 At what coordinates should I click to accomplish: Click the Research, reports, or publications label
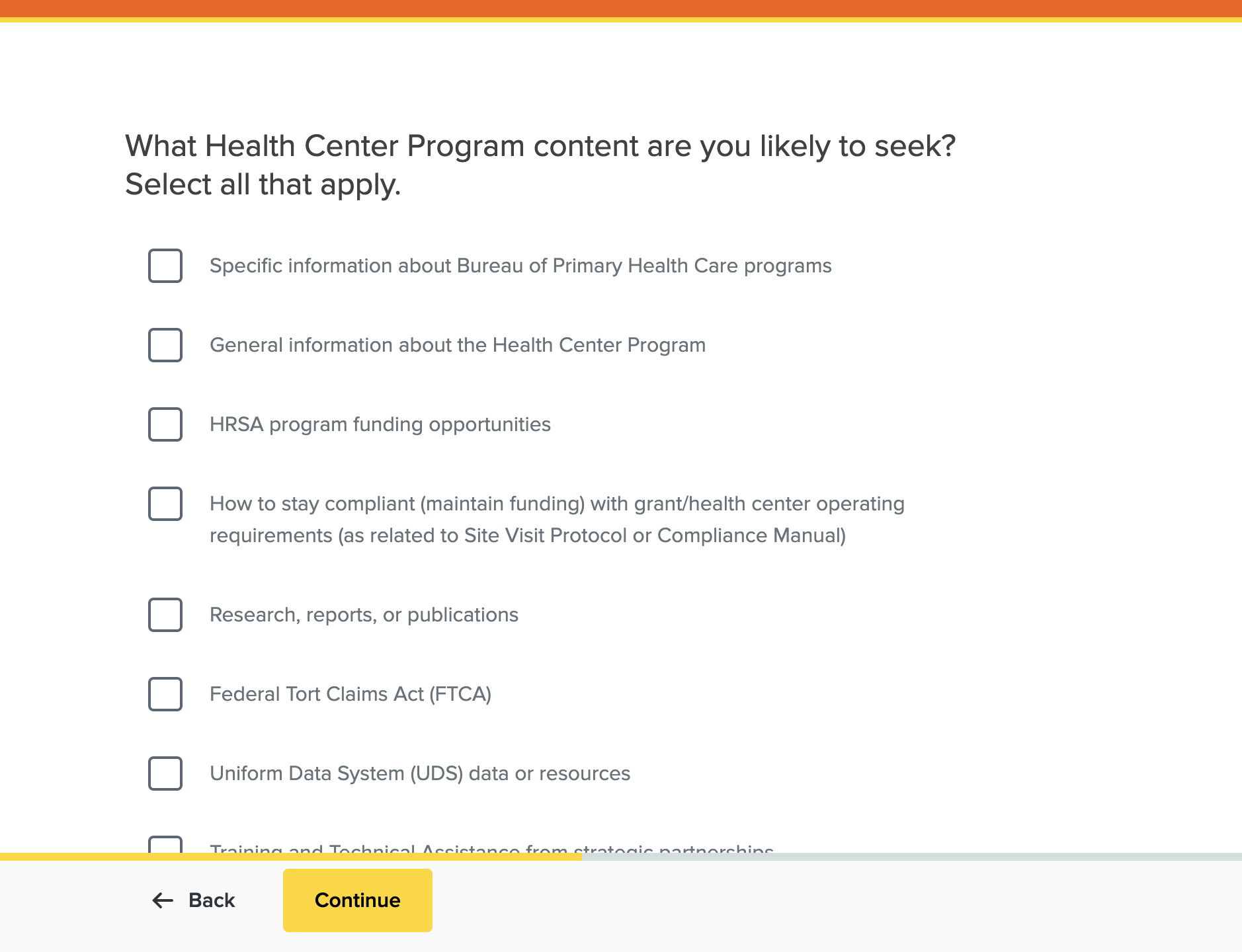364,615
